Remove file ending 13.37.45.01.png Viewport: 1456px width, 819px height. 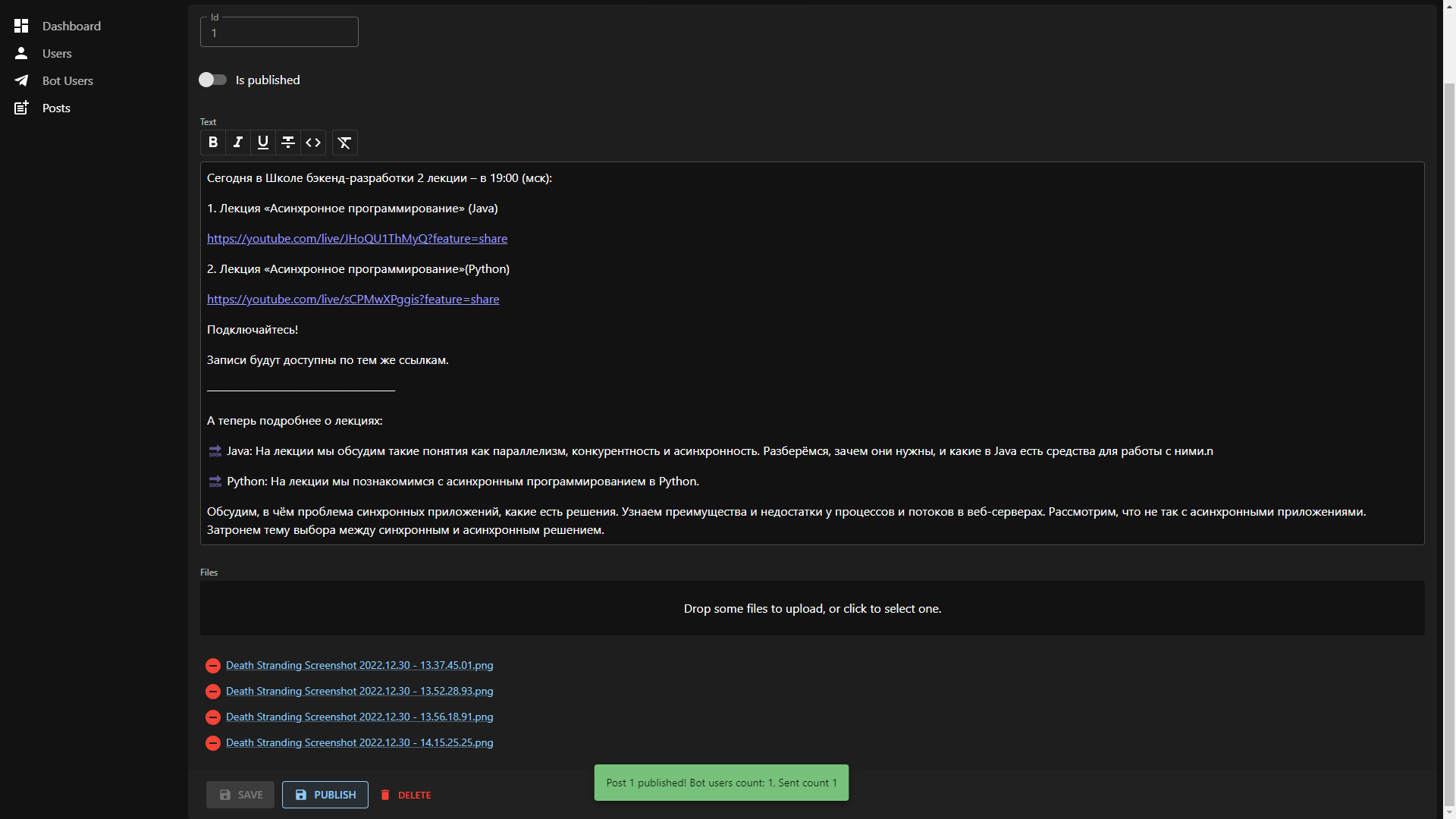click(x=213, y=666)
